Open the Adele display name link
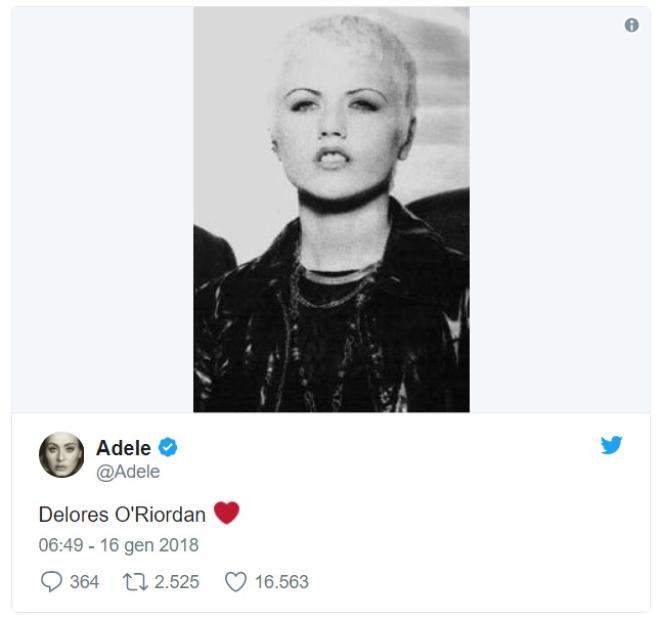The width and height of the screenshot is (661, 621). 124,448
